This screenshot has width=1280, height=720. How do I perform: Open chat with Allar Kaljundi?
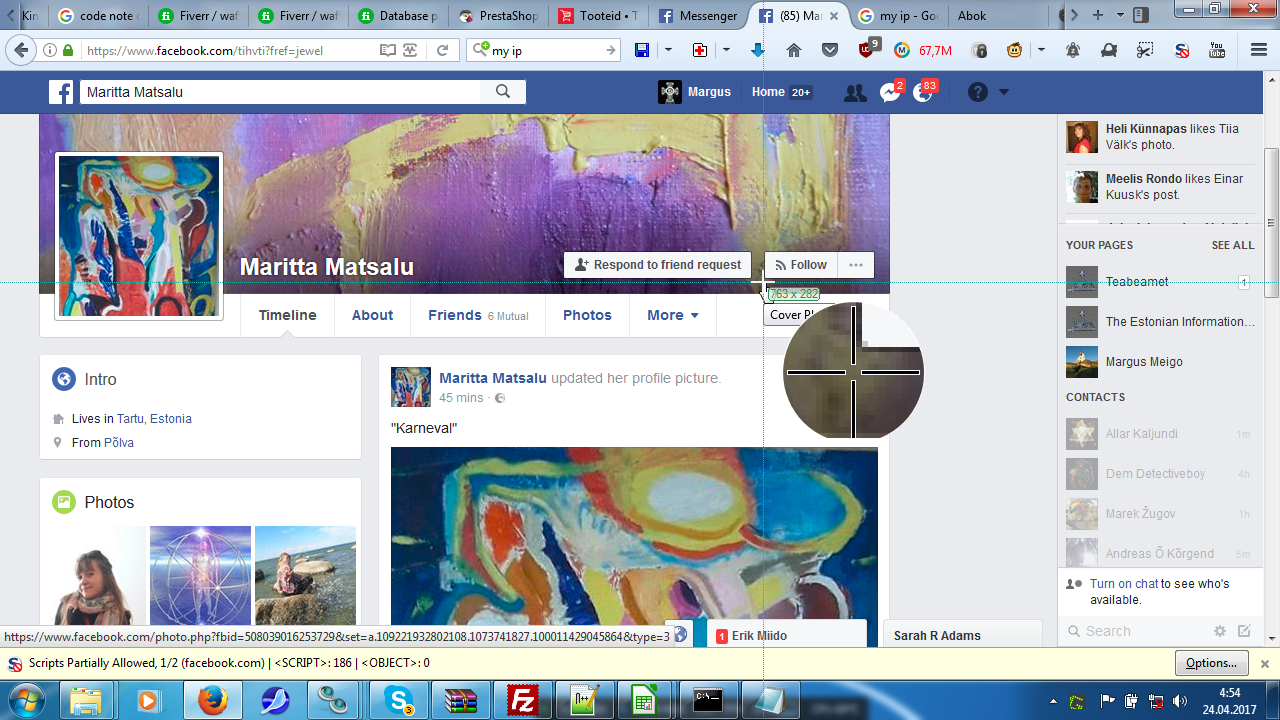click(x=1158, y=434)
